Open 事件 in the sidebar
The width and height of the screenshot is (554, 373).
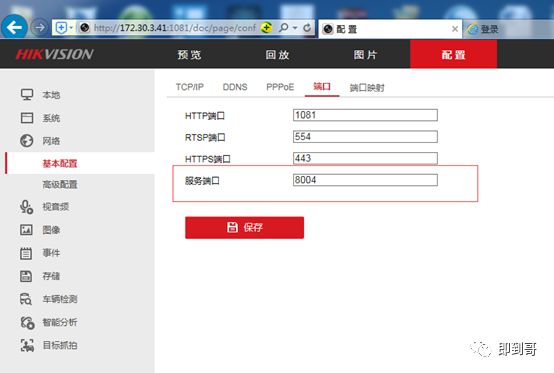click(x=51, y=253)
